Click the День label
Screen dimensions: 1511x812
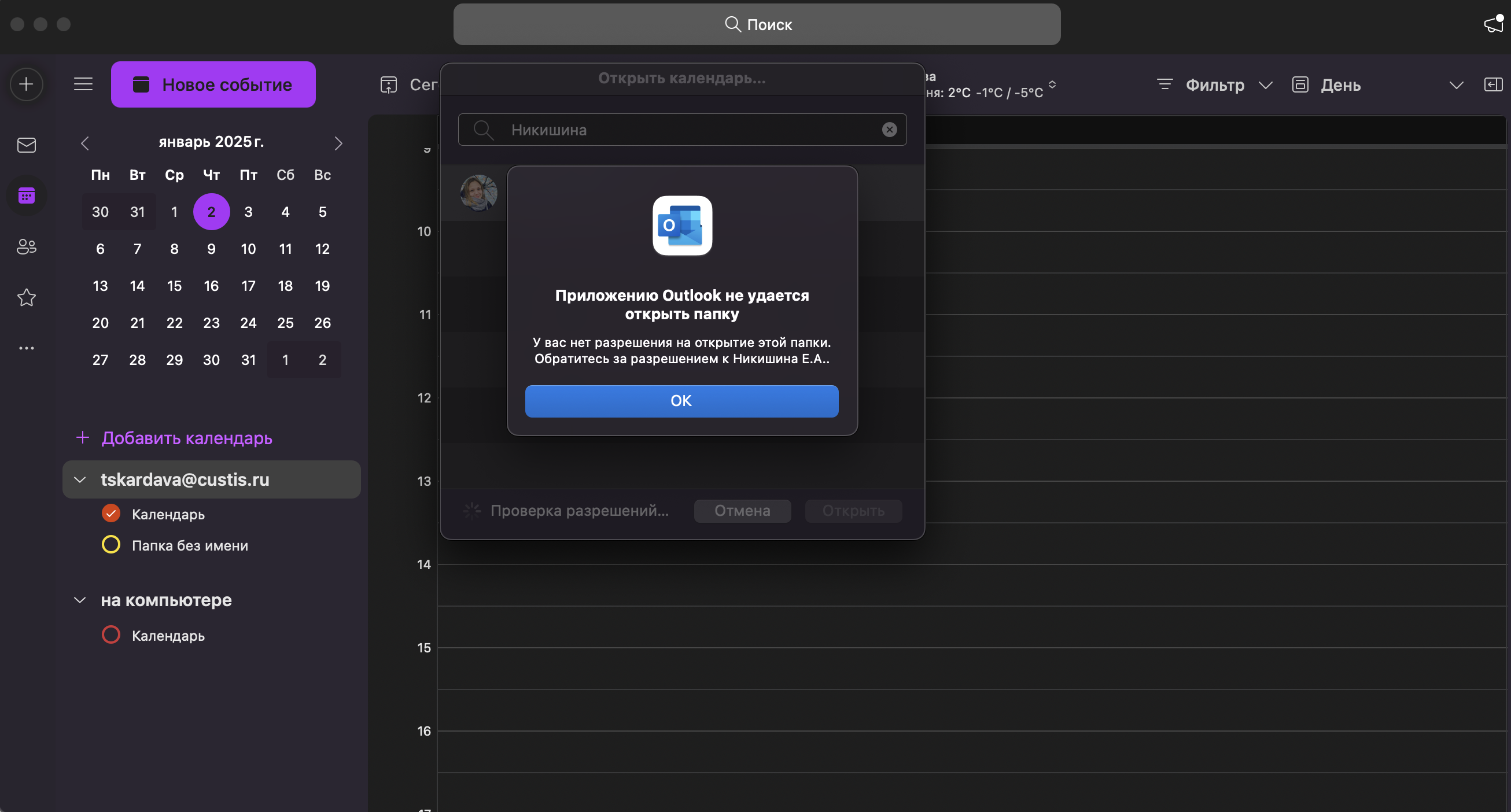click(x=1340, y=86)
